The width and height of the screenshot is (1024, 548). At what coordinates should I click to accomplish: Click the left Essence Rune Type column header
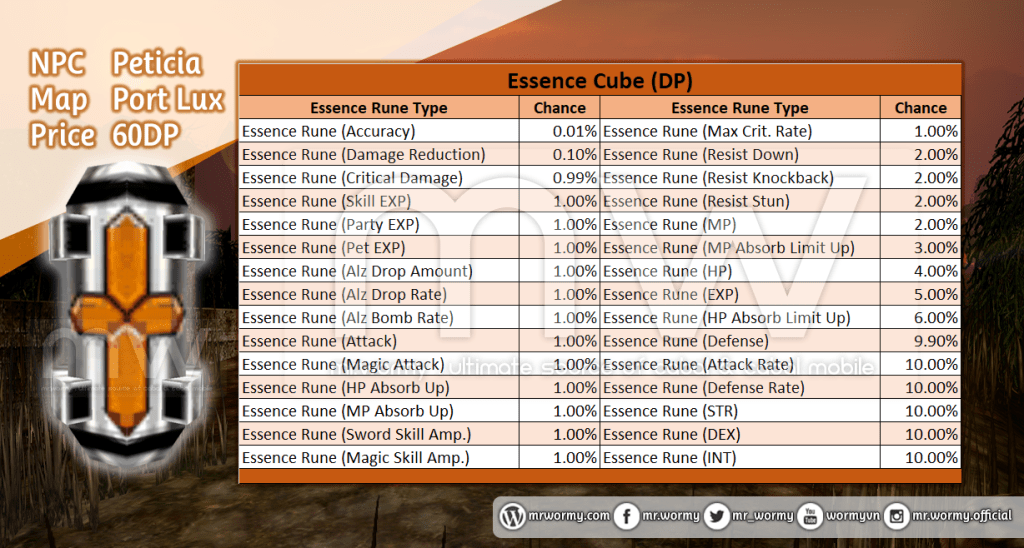point(378,108)
